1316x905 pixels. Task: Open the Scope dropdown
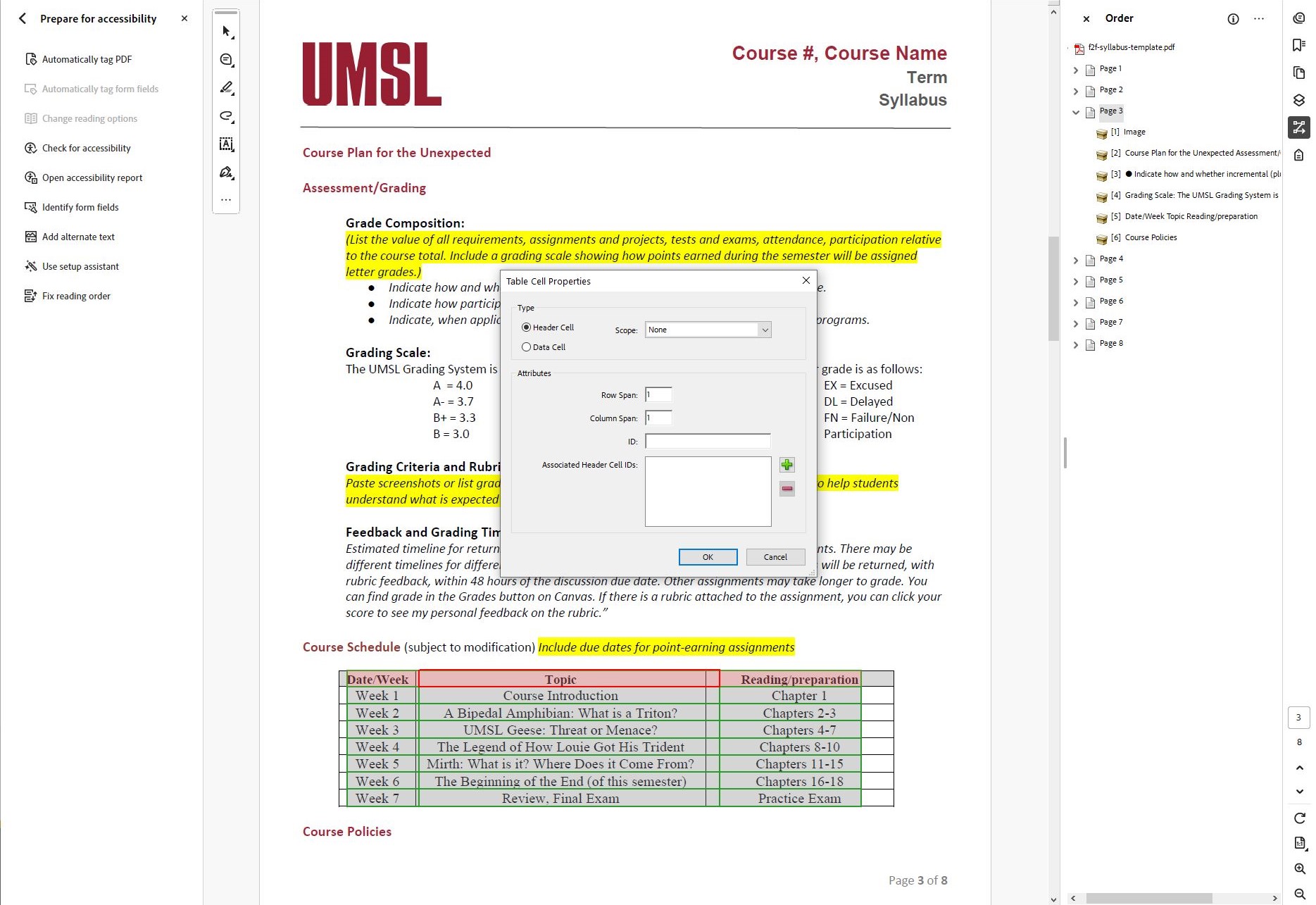(708, 330)
